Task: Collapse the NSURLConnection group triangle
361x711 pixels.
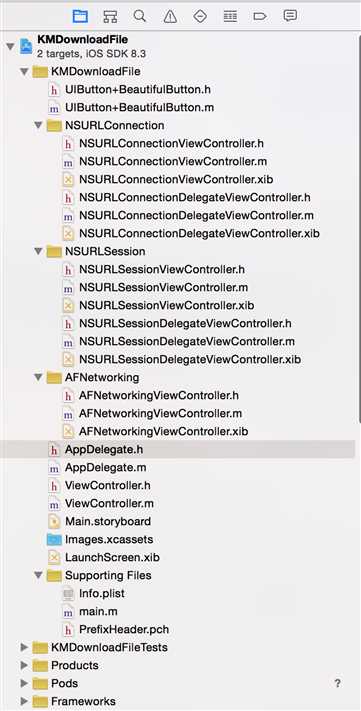Action: click(x=39, y=125)
